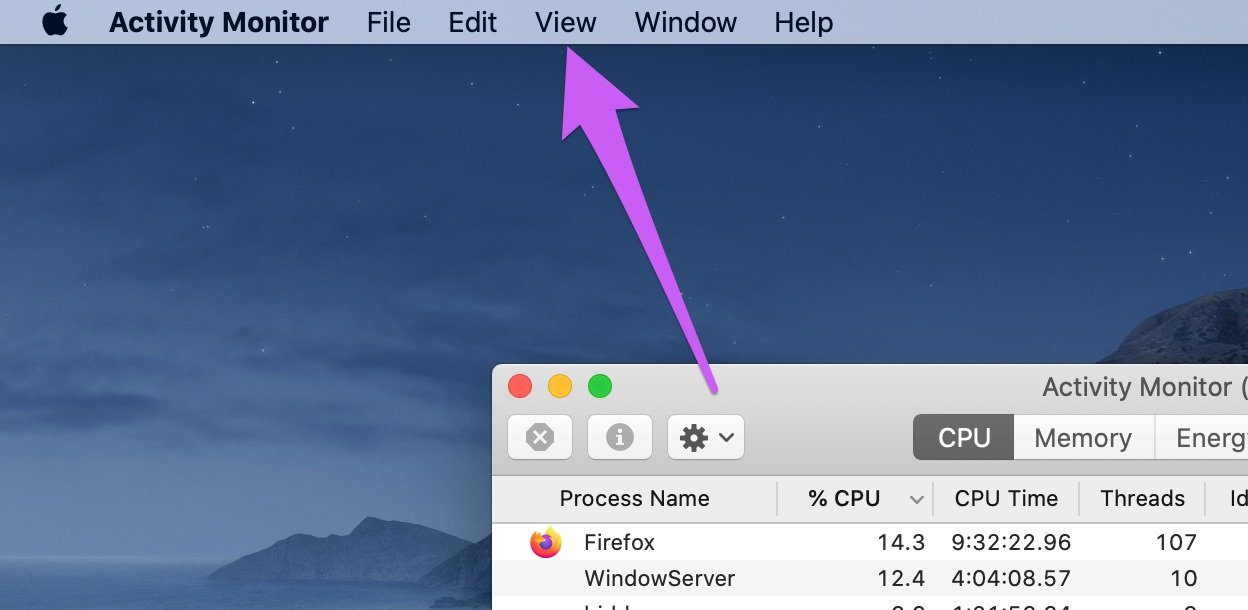Click Firefox CPU time 9:32:22.96
Viewport: 1248px width, 610px height.
(1012, 543)
